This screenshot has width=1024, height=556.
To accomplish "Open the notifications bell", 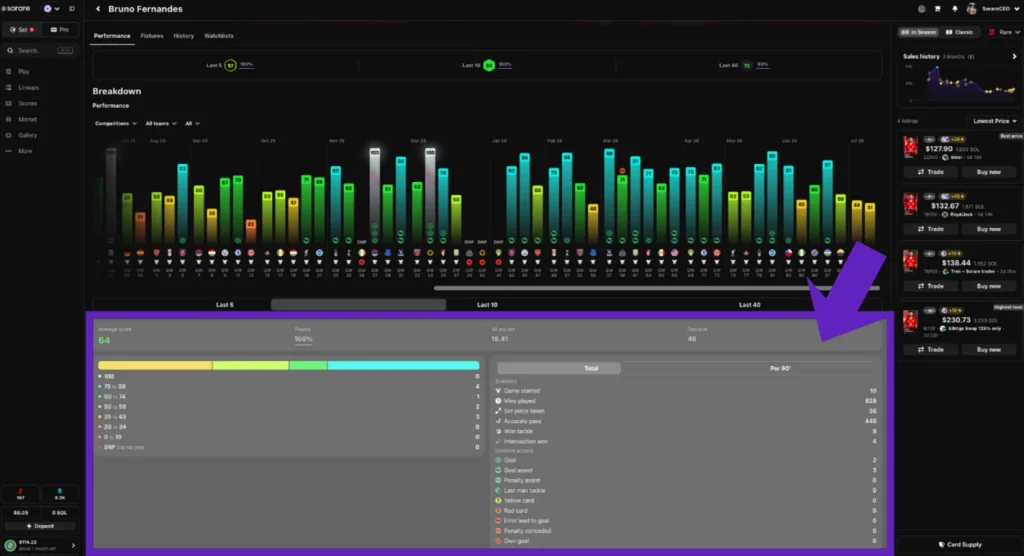I will [x=954, y=9].
